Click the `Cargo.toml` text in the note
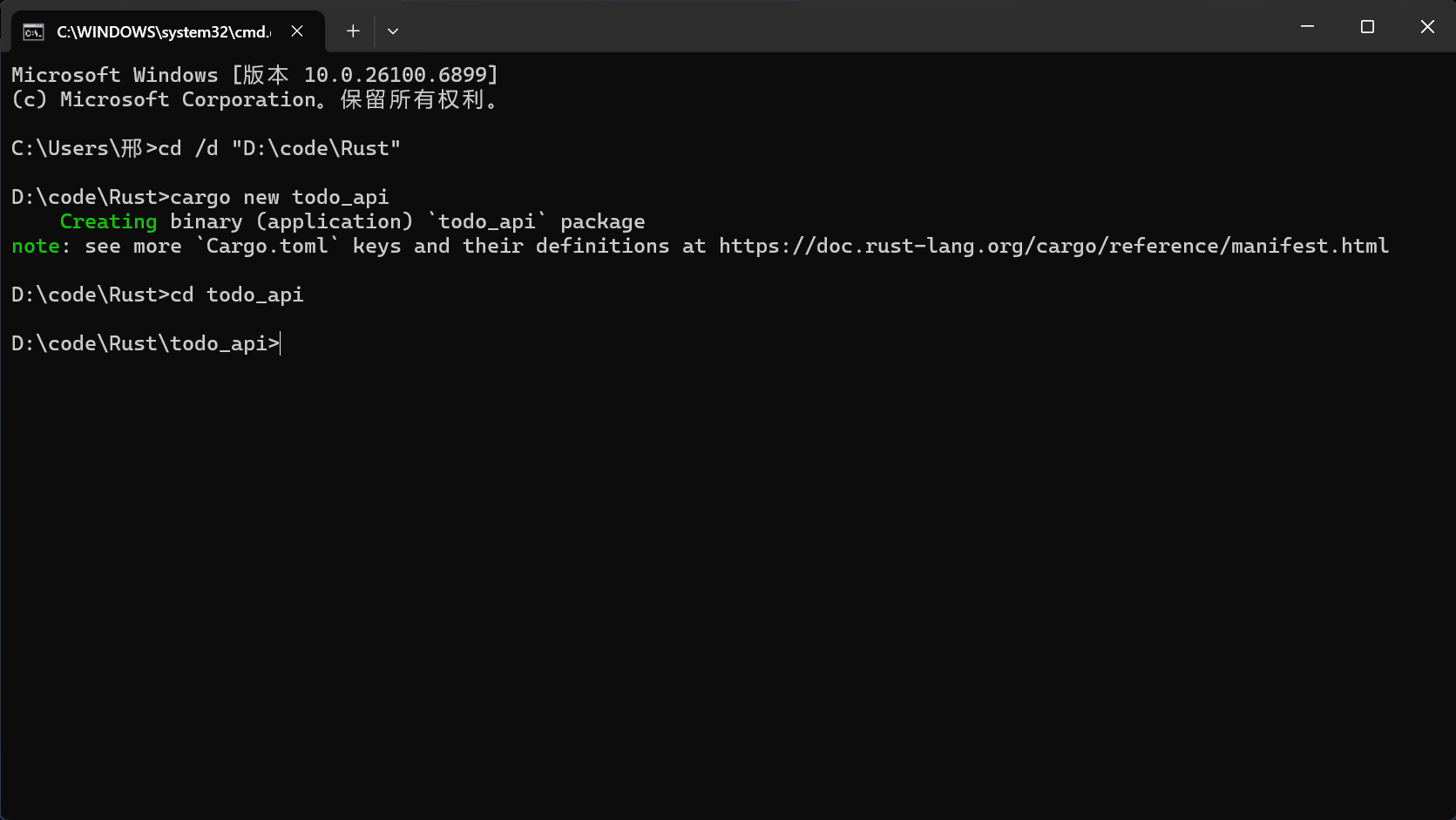 pos(267,247)
